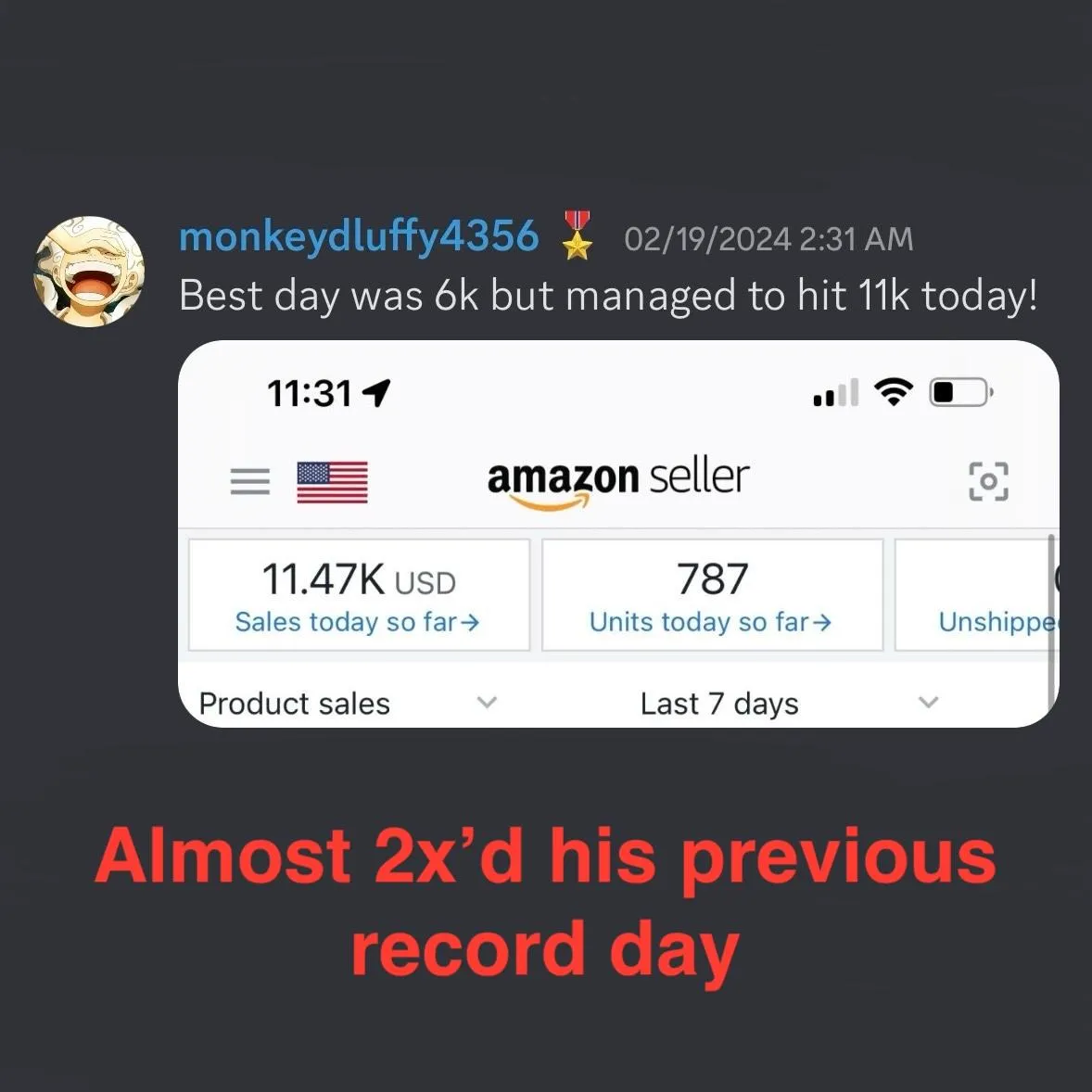Open Sales today so far link
This screenshot has height=1092, width=1092.
(x=357, y=621)
